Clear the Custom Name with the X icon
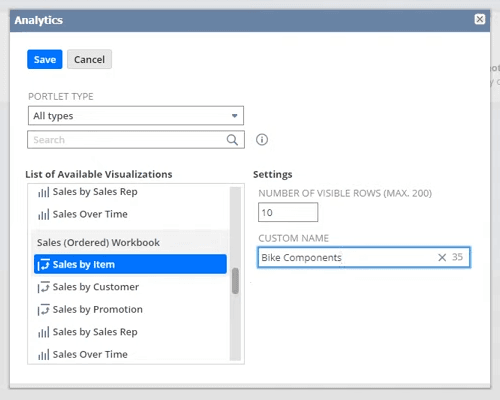500x400 pixels. click(x=442, y=257)
